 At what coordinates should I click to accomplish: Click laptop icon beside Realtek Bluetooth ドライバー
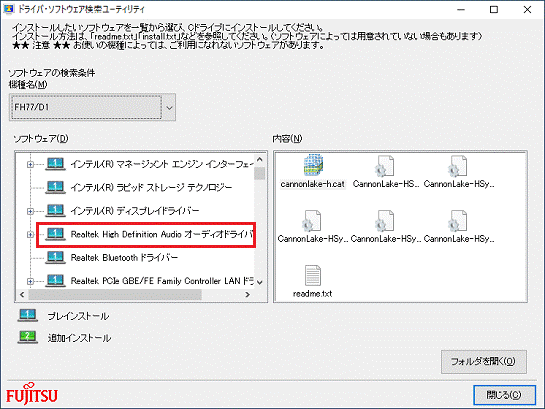(55, 257)
